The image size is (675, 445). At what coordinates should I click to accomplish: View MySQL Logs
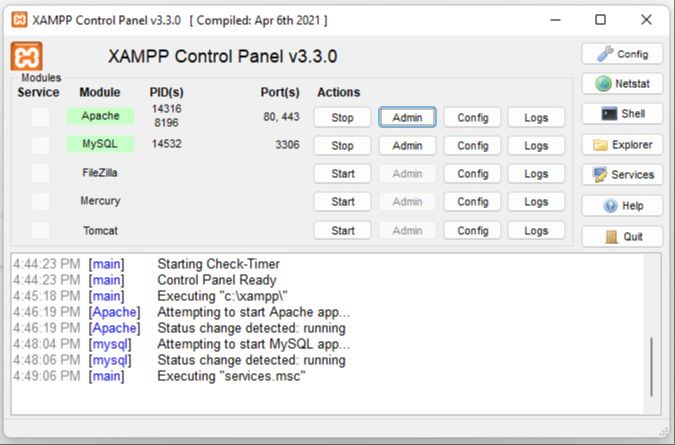tap(536, 145)
